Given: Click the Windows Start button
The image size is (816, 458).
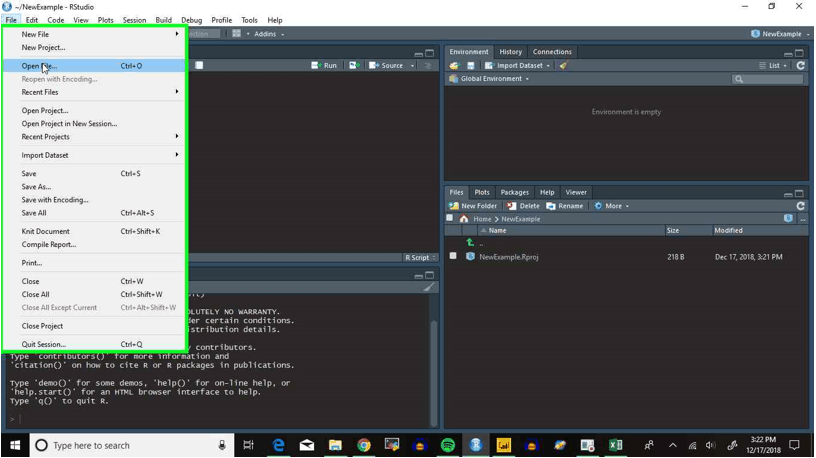Looking at the screenshot, I should pos(15,446).
